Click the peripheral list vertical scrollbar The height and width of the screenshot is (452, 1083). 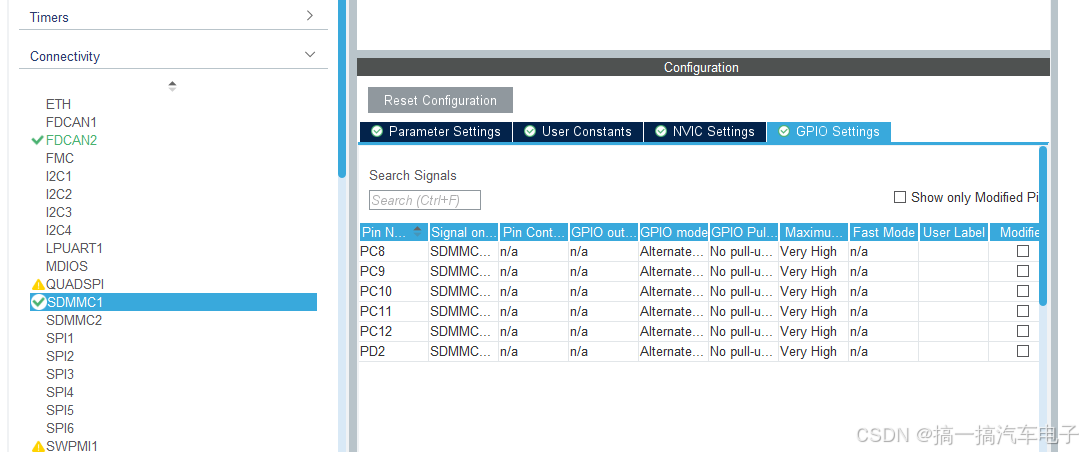tap(342, 88)
